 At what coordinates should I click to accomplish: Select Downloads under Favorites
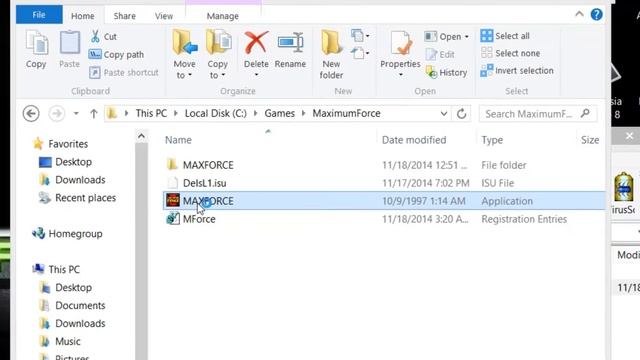pyautogui.click(x=80, y=180)
